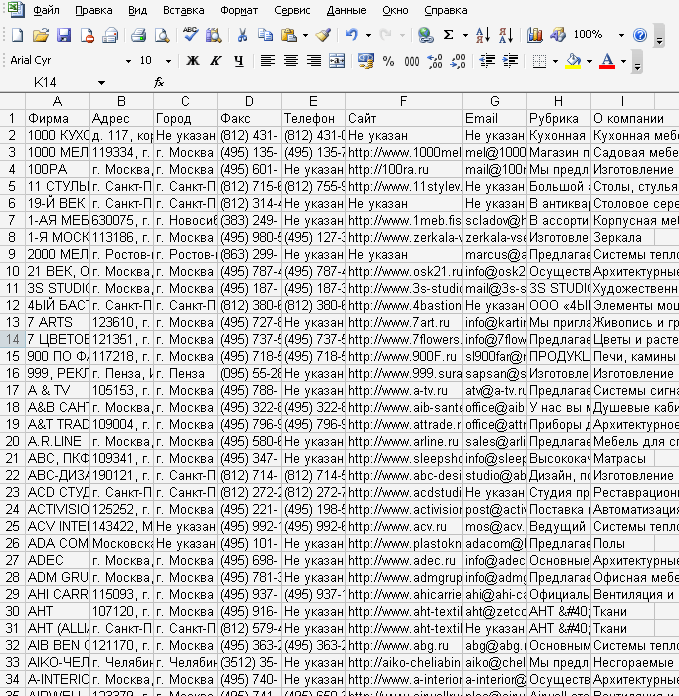Run the spelling check (ABC) icon

point(191,35)
